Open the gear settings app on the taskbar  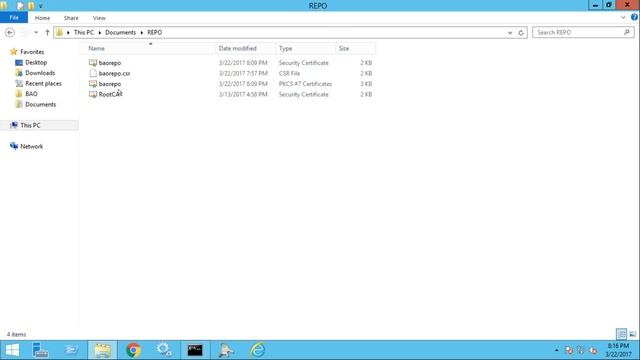[164, 350]
